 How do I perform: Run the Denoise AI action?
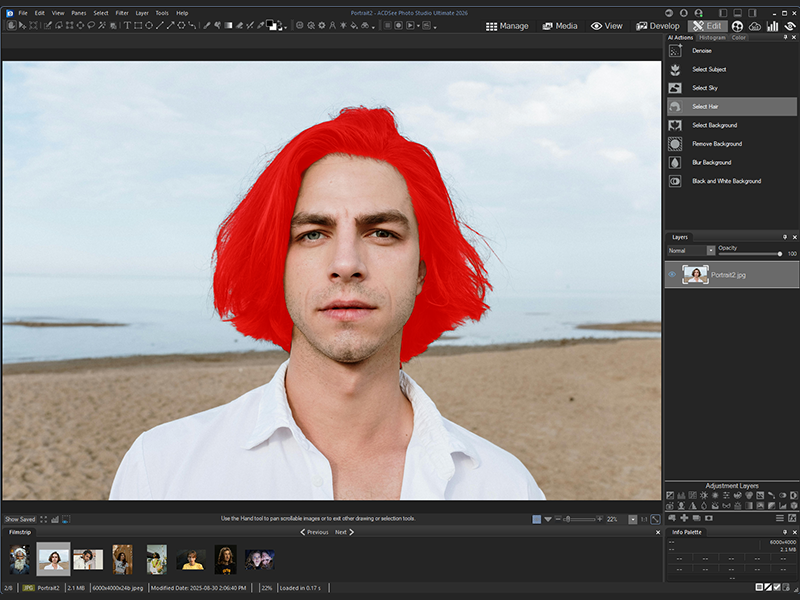tap(701, 49)
